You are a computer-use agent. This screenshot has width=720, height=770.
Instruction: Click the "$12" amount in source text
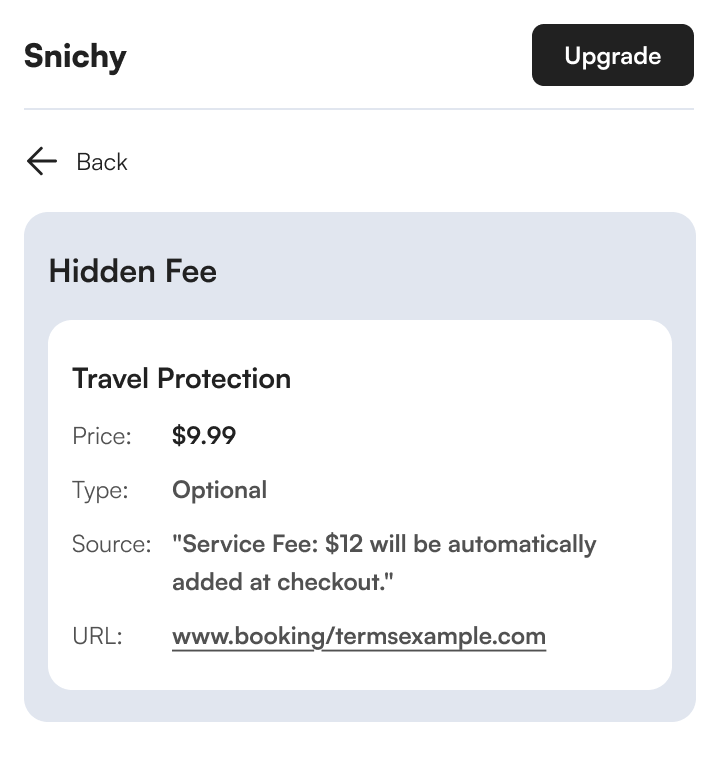point(345,545)
